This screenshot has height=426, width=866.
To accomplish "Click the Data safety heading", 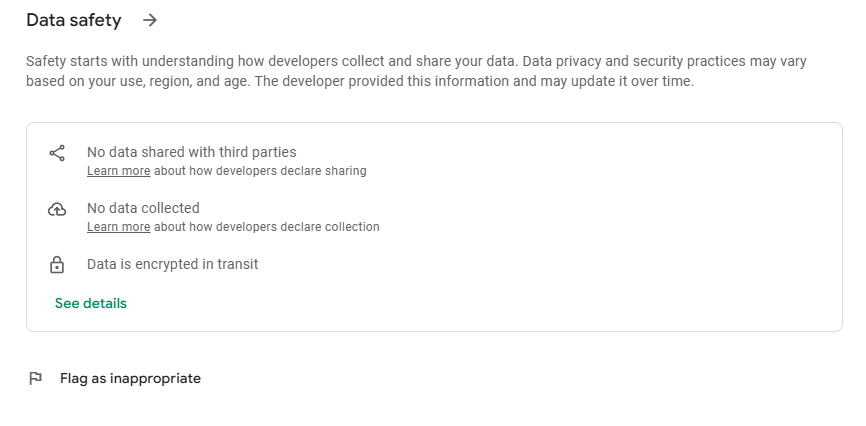I will click(73, 20).
